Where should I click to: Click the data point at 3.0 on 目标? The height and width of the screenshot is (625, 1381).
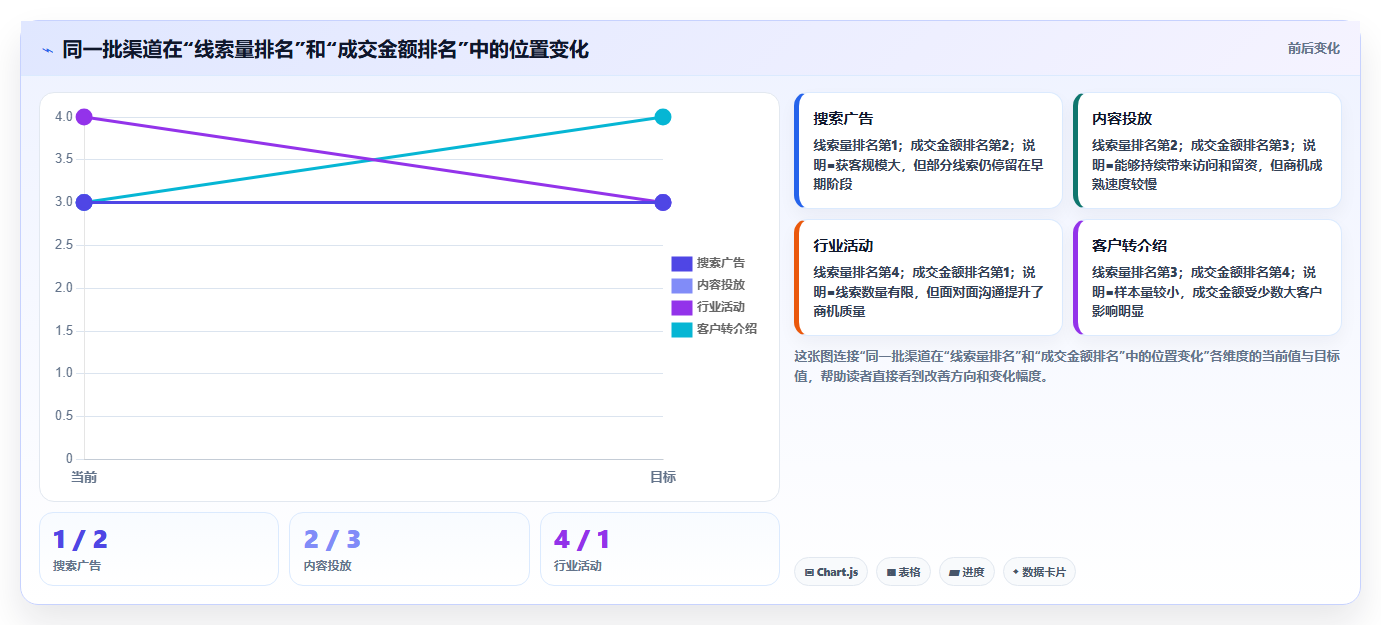pos(662,203)
